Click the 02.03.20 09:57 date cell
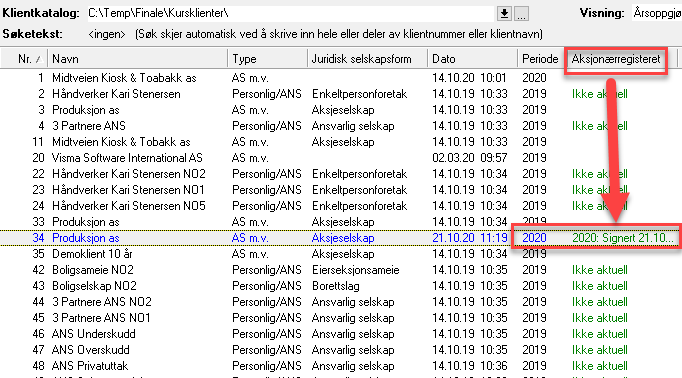The image size is (682, 378). 470,158
